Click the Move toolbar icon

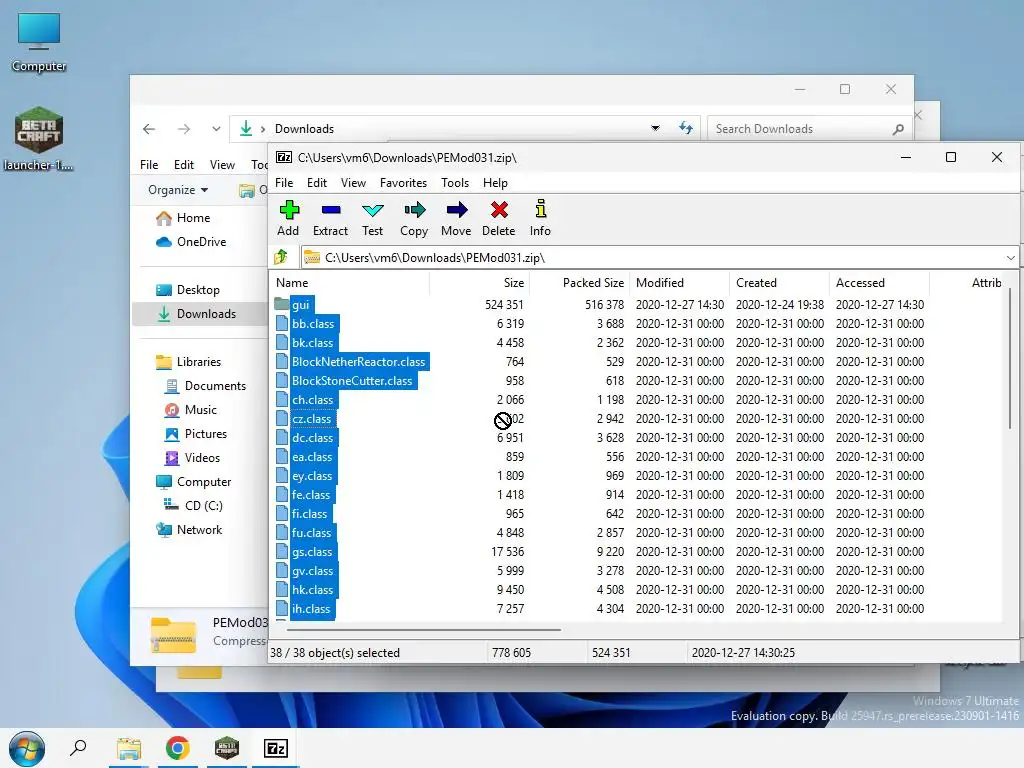point(456,218)
